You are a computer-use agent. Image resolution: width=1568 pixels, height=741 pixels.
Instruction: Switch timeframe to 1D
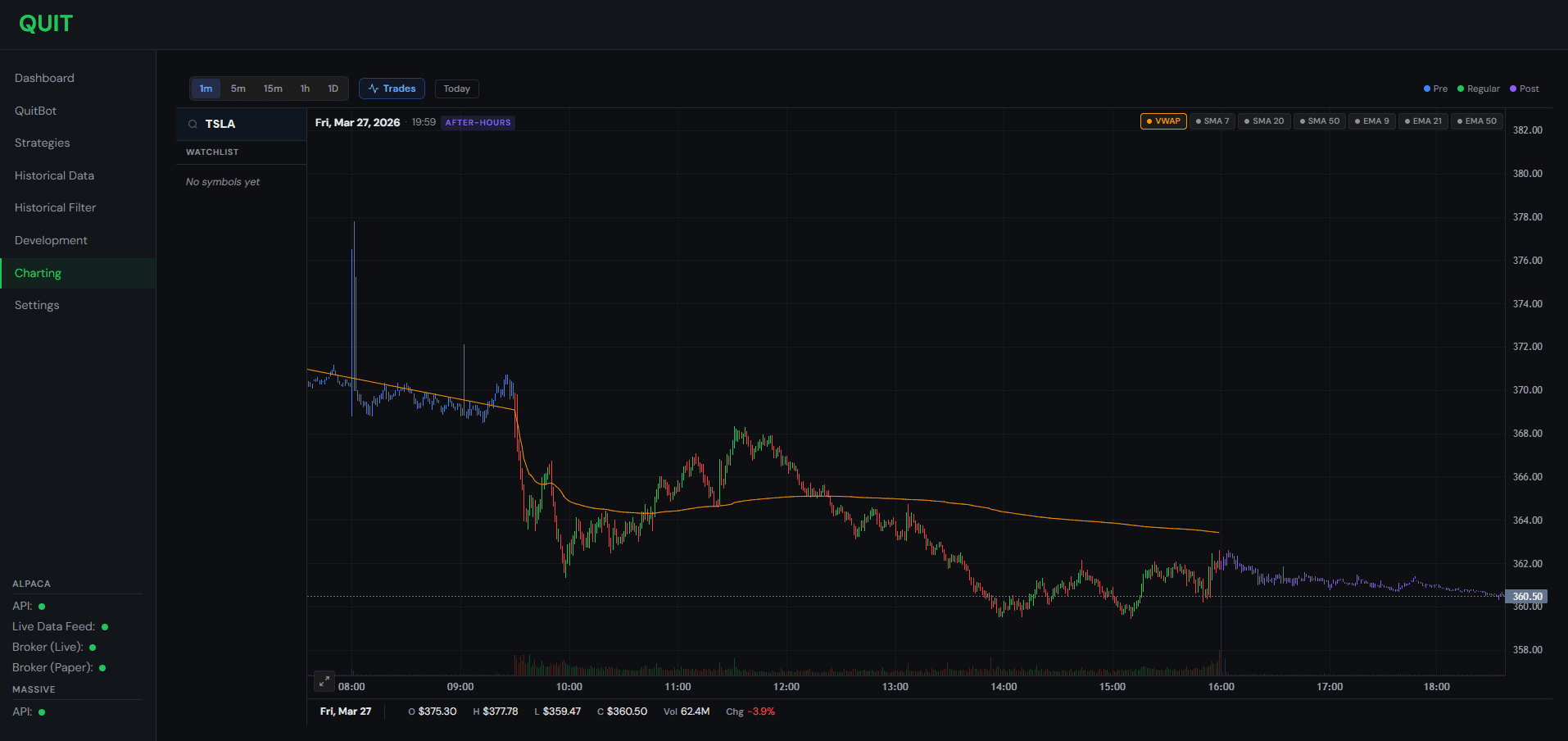(333, 88)
